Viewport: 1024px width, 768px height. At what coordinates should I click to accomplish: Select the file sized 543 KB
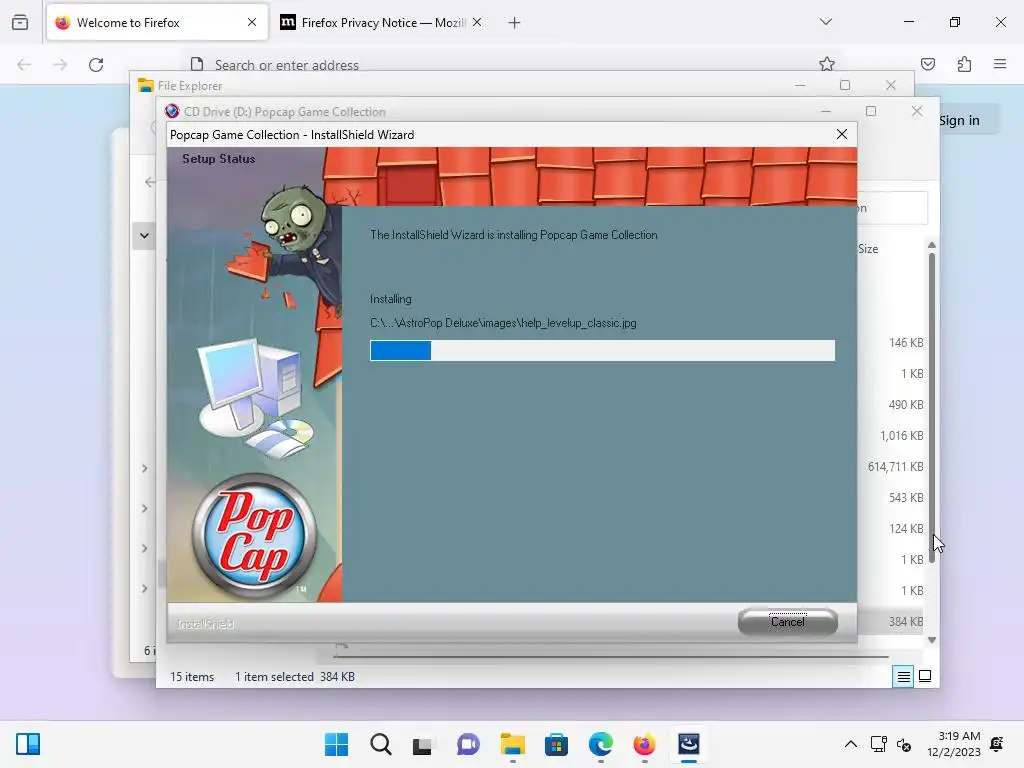pyautogui.click(x=906, y=498)
